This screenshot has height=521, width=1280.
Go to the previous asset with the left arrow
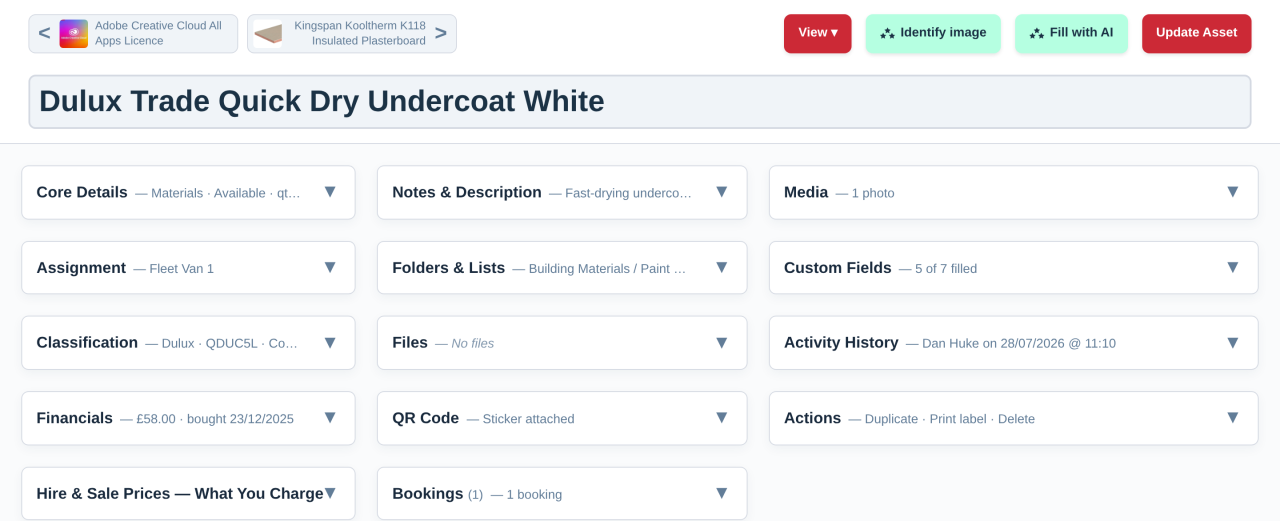[x=44, y=33]
